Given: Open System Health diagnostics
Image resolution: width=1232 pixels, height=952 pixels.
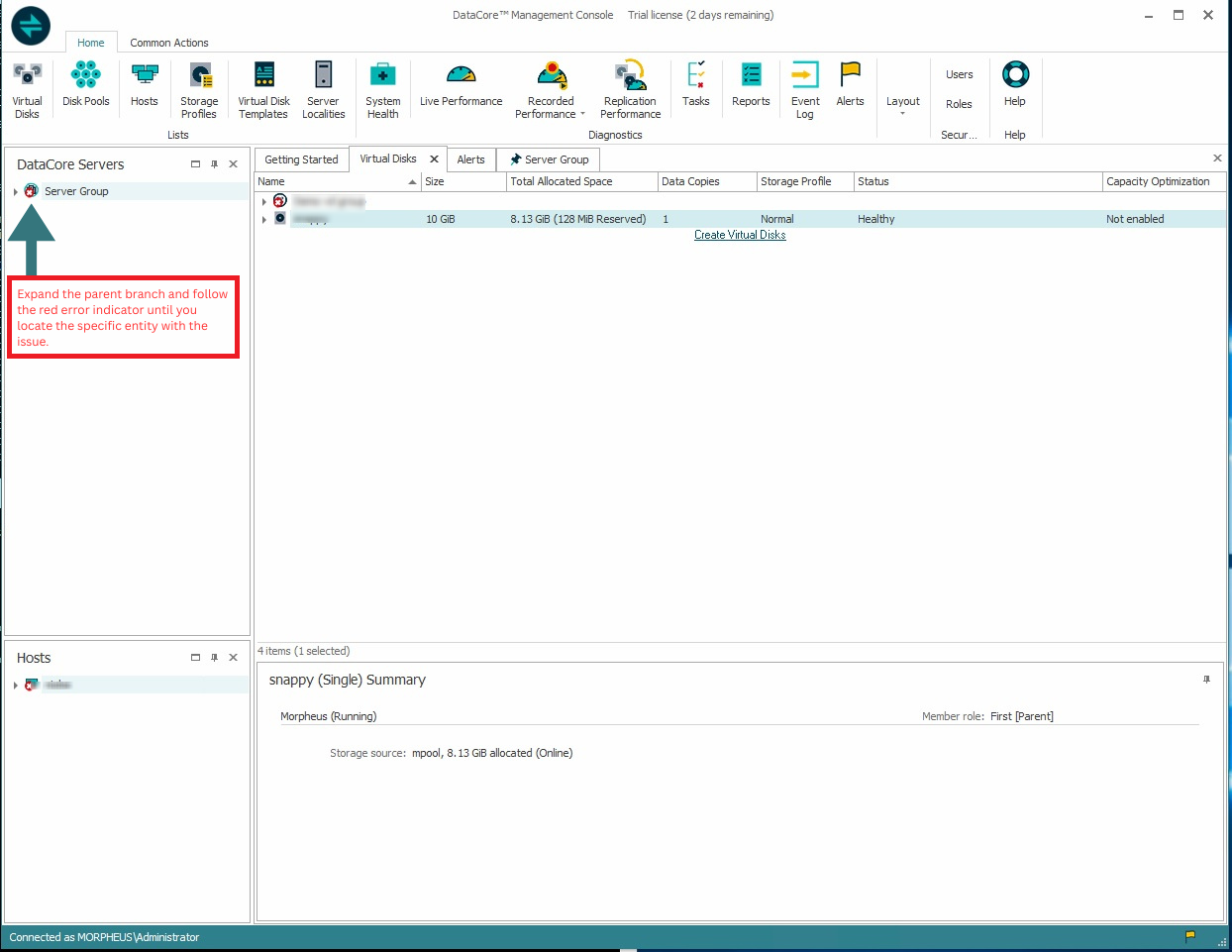Looking at the screenshot, I should tap(382, 89).
